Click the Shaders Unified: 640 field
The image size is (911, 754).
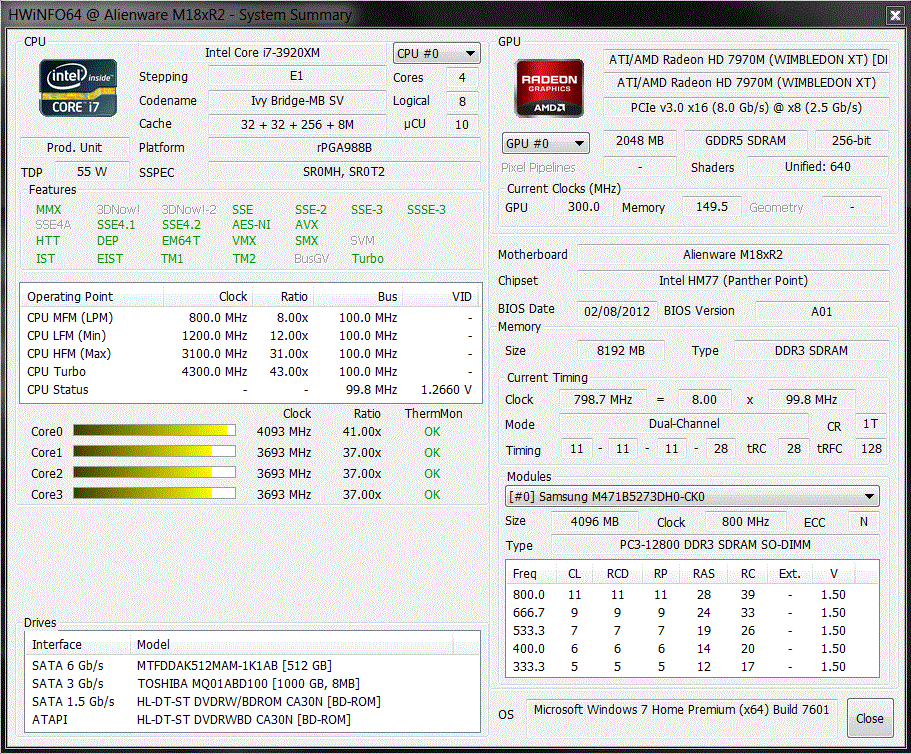click(817, 167)
